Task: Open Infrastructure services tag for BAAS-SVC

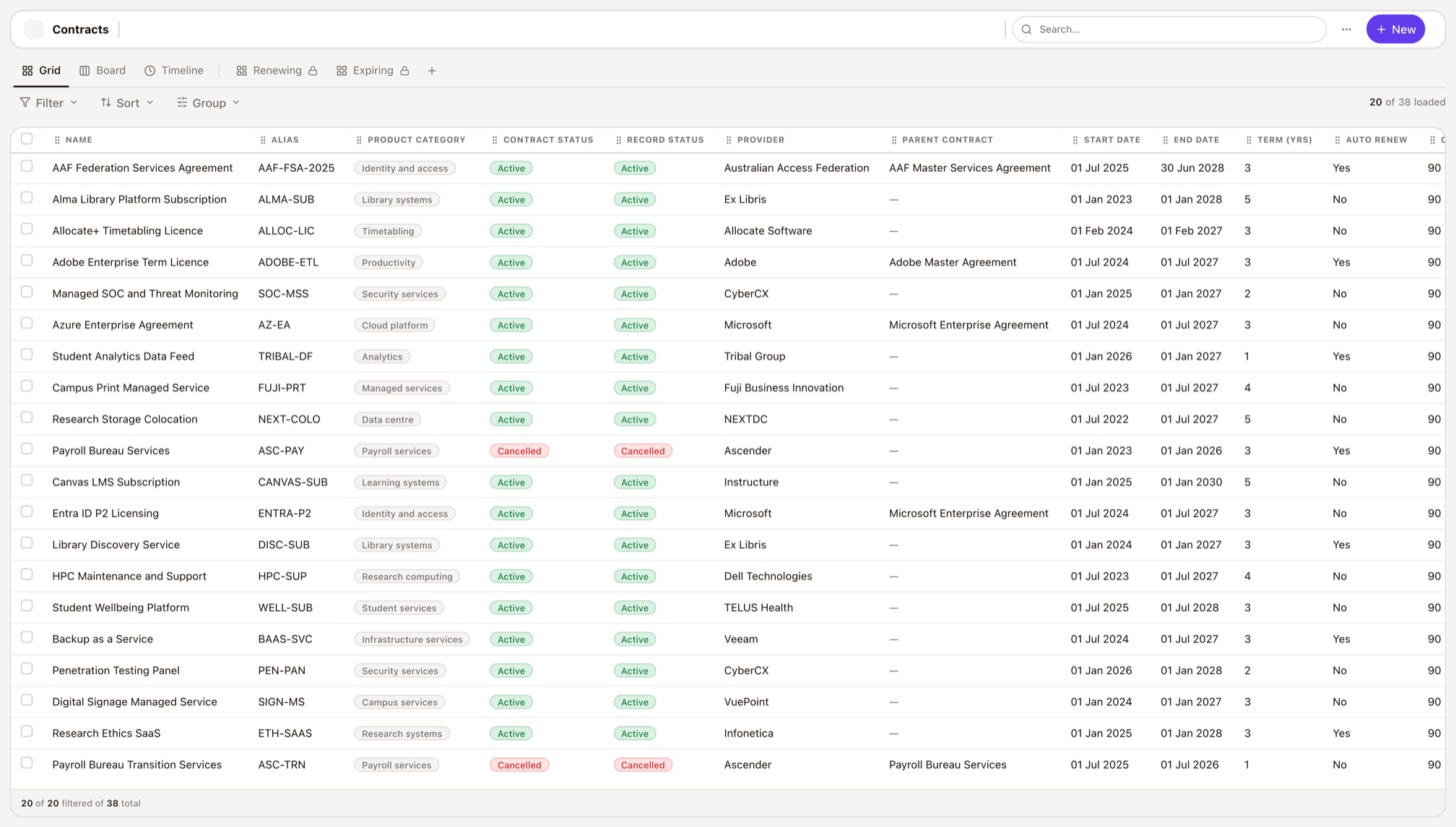Action: tap(412, 639)
